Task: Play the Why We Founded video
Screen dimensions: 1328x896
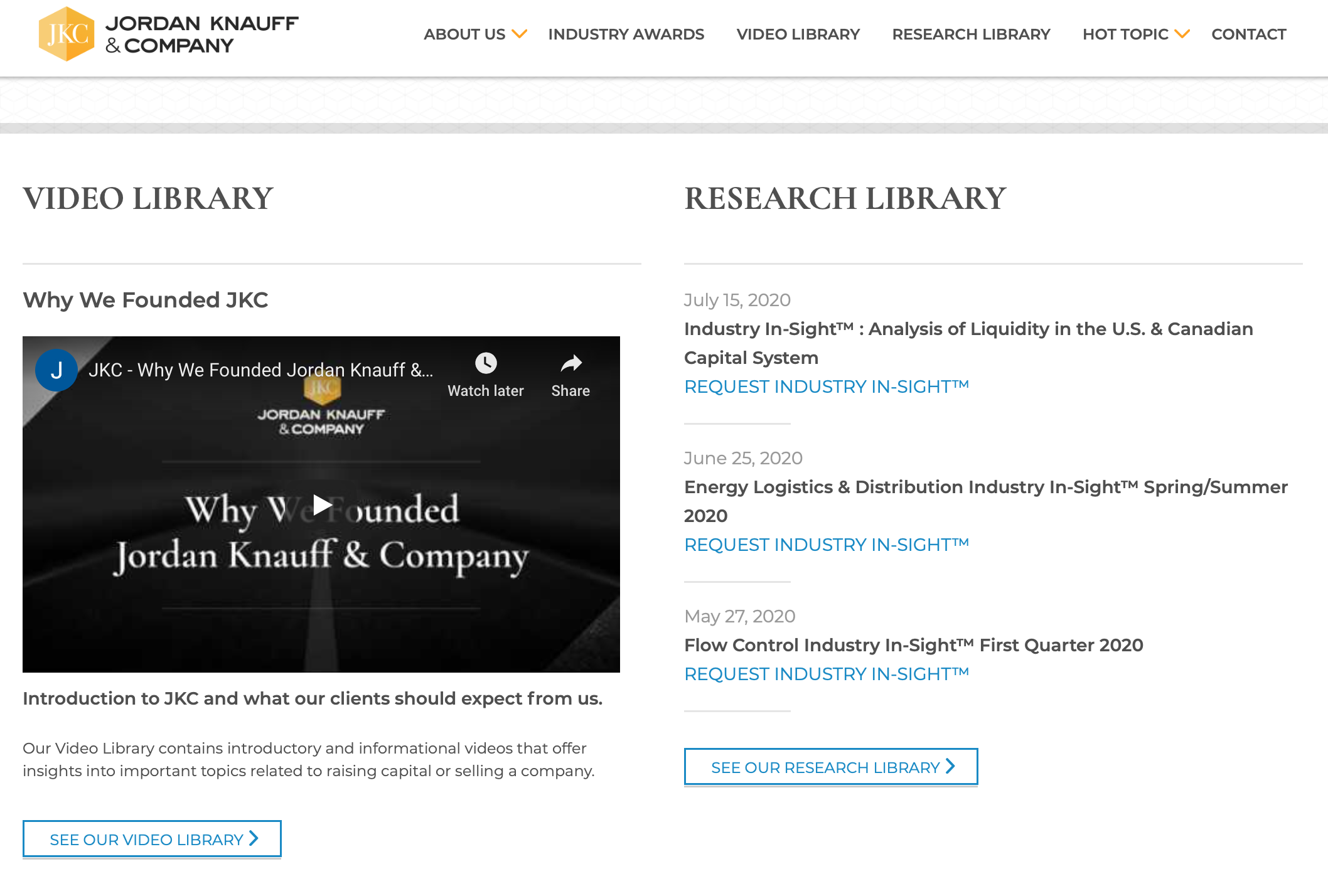Action: (322, 504)
